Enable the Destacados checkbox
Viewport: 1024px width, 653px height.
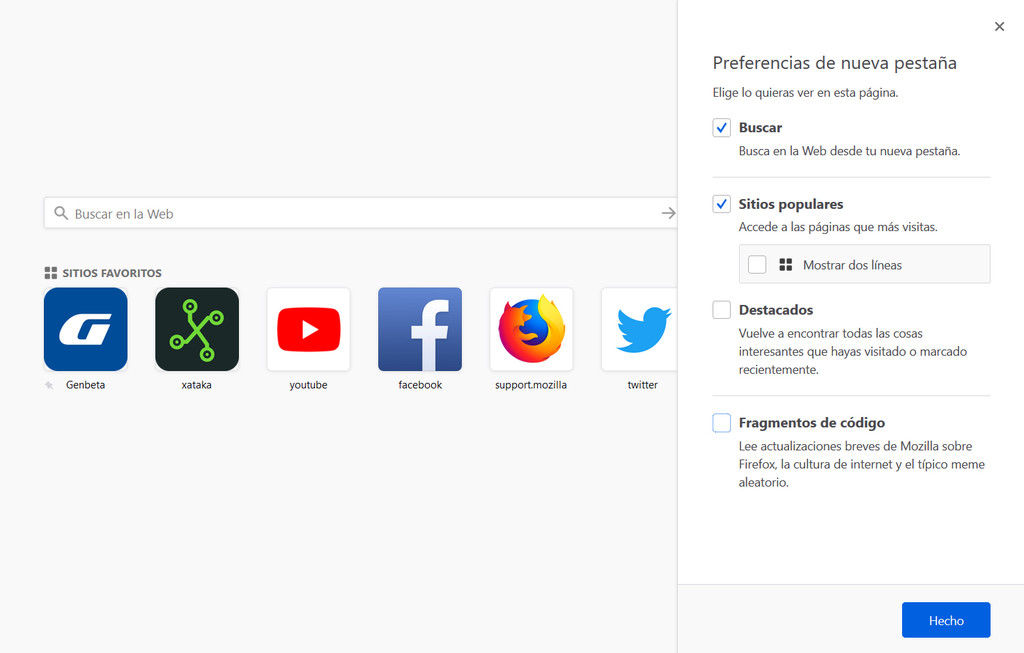pyautogui.click(x=722, y=310)
